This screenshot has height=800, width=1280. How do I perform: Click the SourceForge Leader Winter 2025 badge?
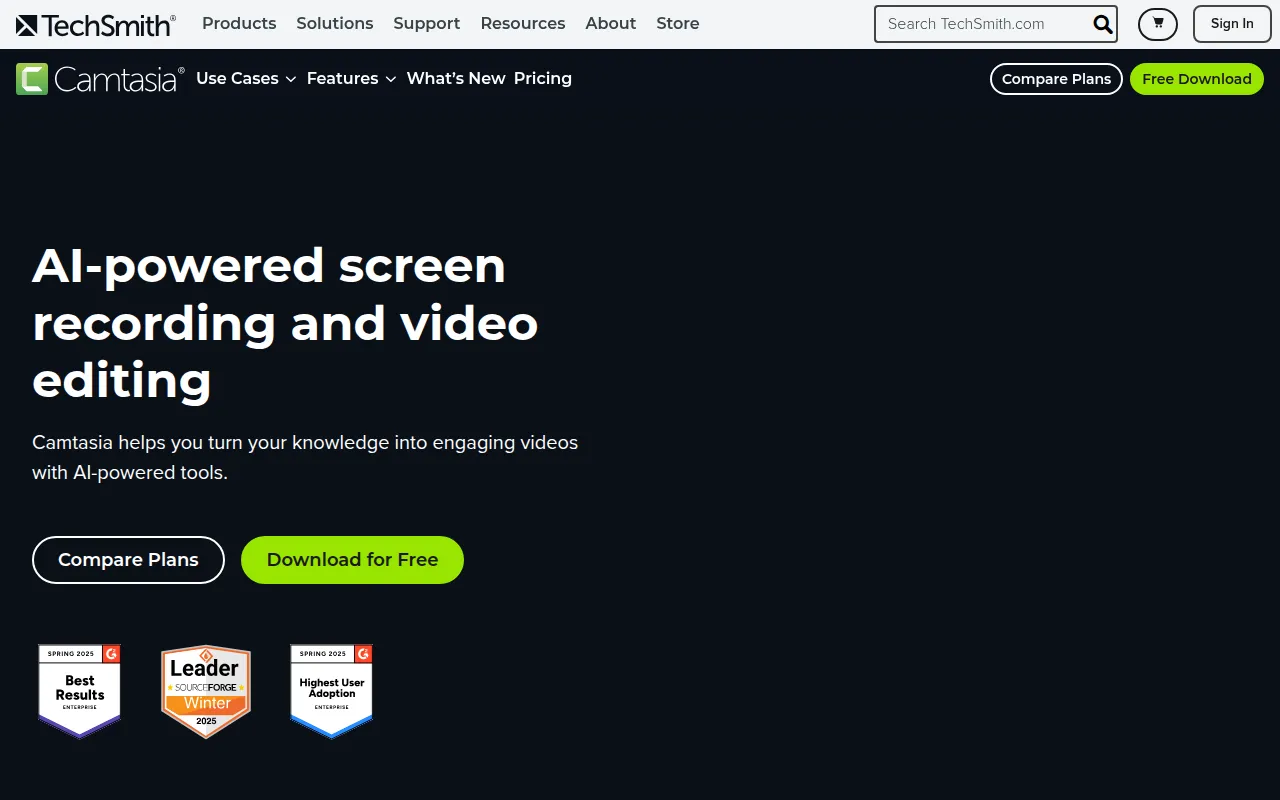205,691
